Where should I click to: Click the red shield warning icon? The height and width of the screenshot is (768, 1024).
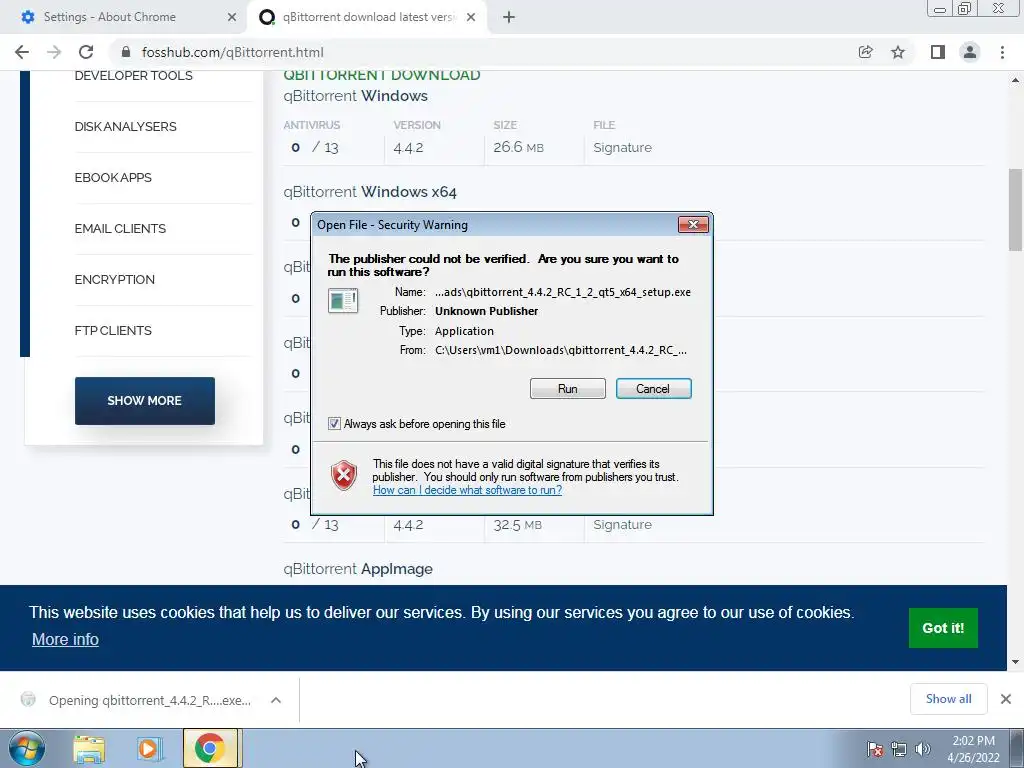click(344, 475)
